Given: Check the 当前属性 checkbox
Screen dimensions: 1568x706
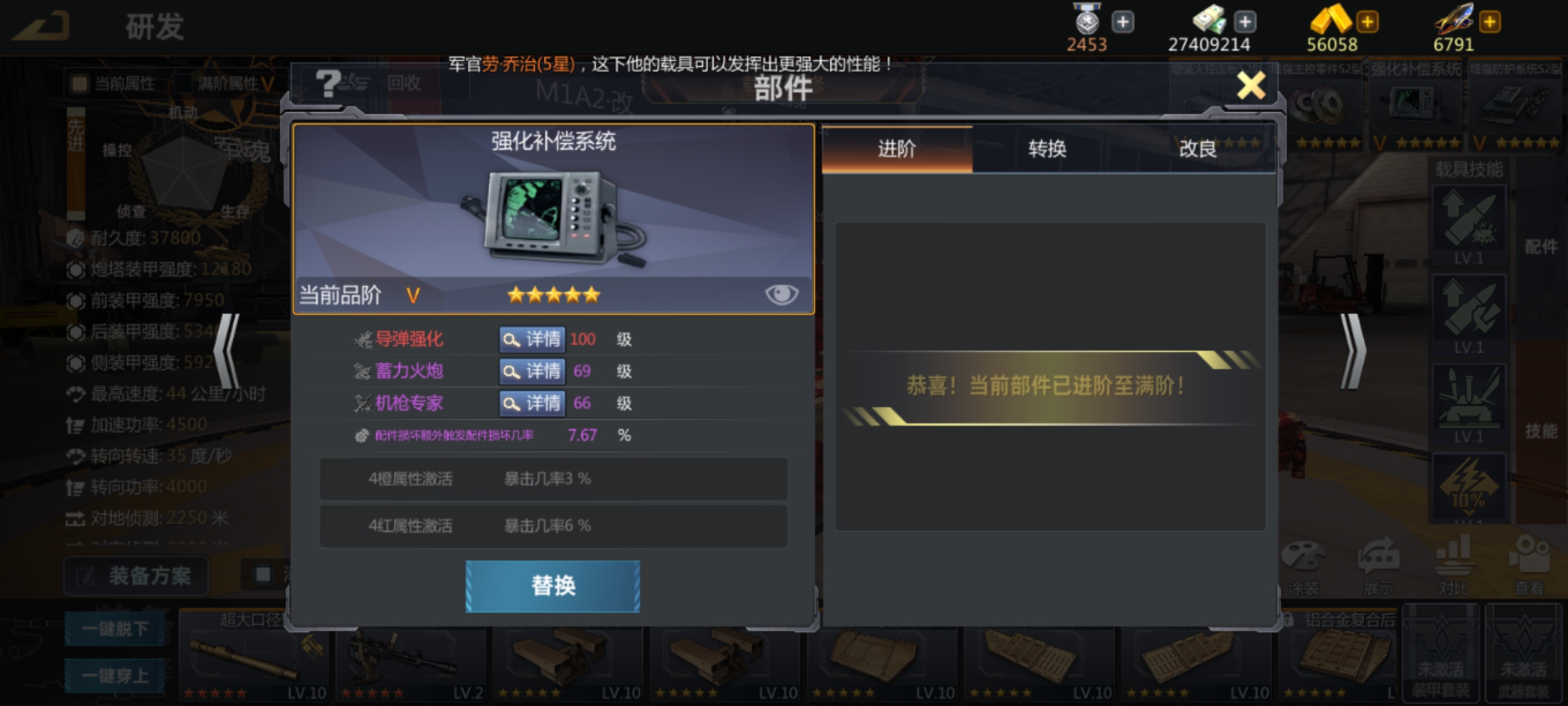Looking at the screenshot, I should pos(80,83).
